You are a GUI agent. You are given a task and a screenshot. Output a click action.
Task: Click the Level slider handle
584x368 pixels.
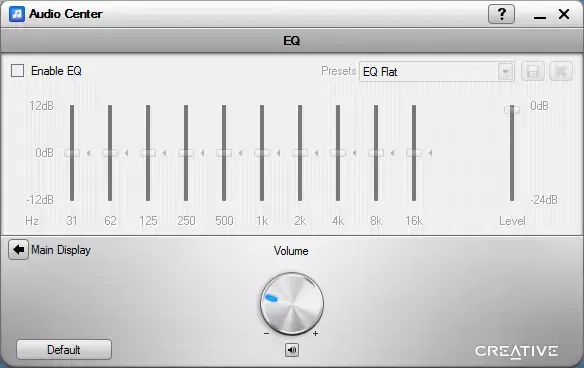tap(512, 110)
